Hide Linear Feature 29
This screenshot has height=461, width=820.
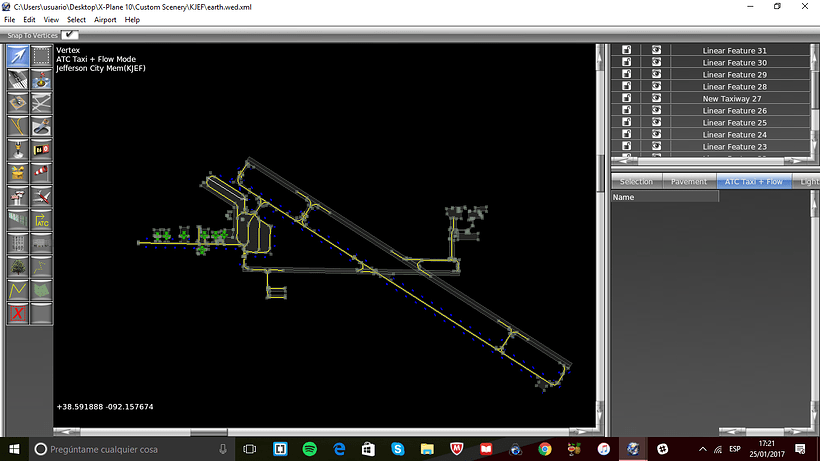tap(656, 74)
